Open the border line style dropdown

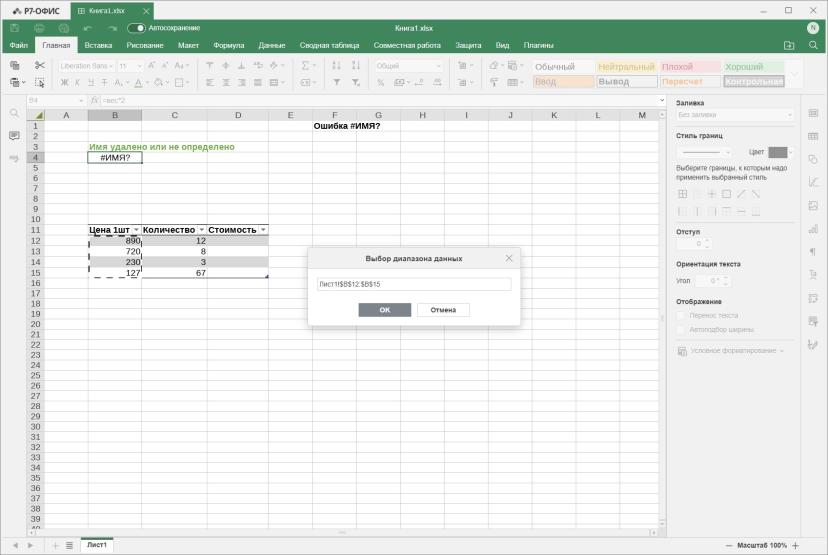pos(704,152)
